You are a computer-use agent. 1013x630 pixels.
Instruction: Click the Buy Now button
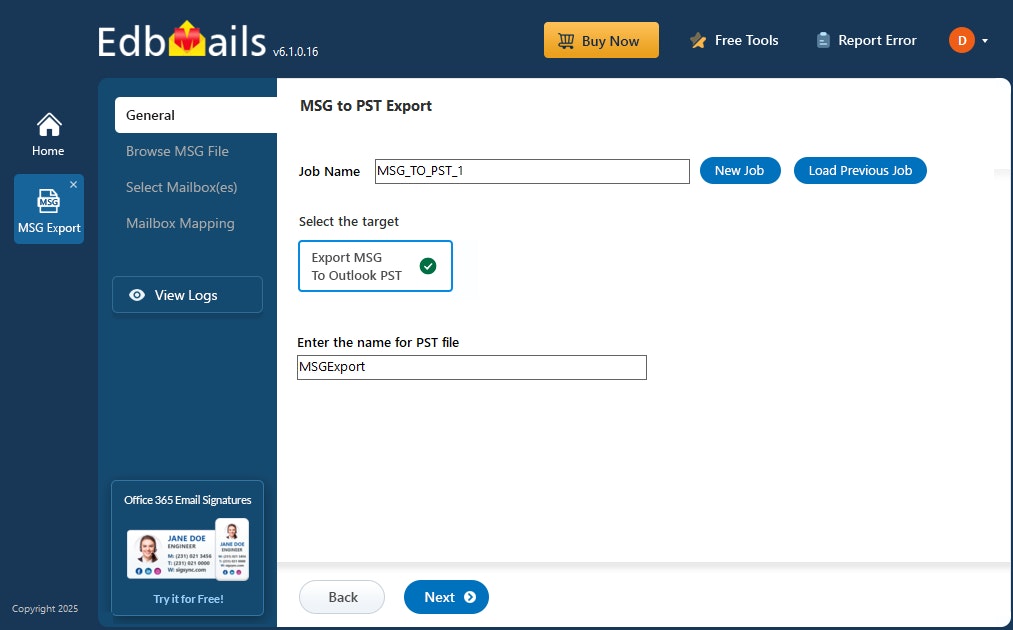click(601, 40)
